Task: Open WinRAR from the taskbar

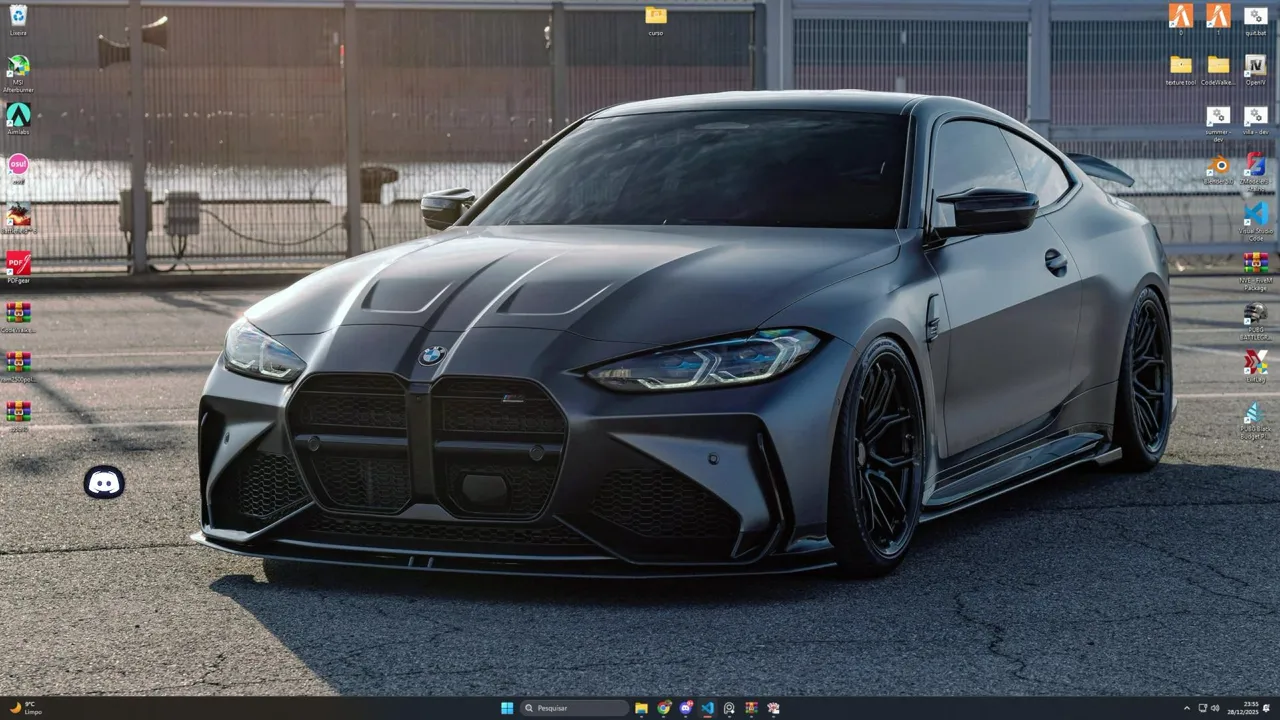Action: coord(751,708)
